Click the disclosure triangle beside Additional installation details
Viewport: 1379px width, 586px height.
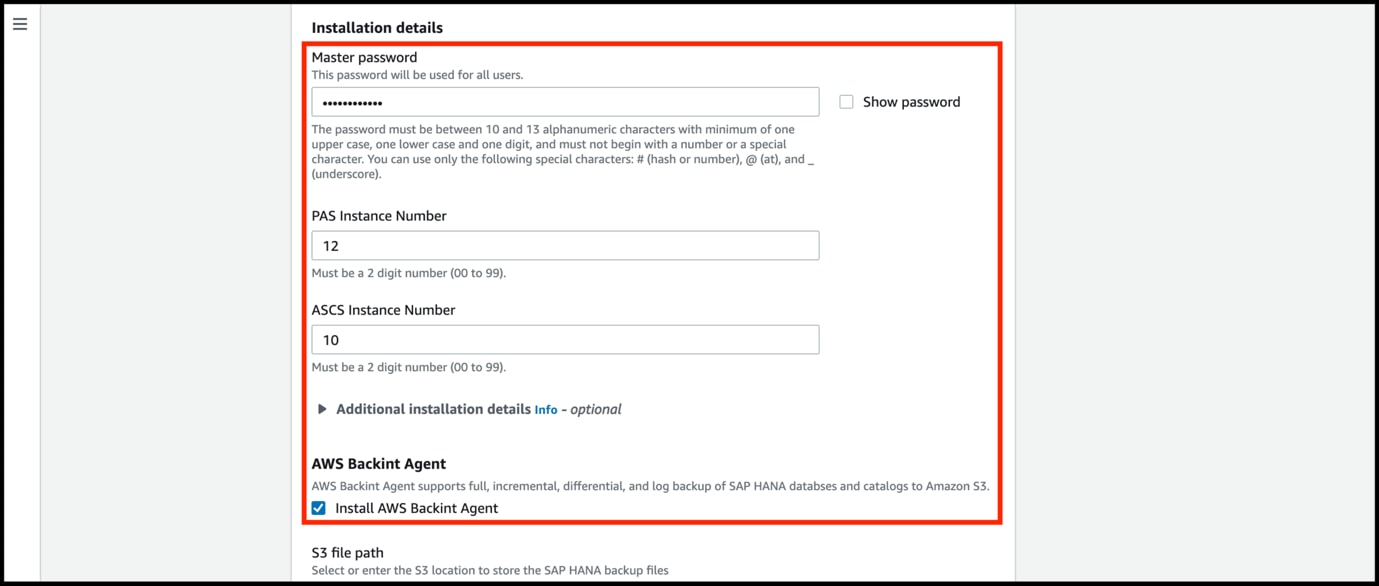321,408
